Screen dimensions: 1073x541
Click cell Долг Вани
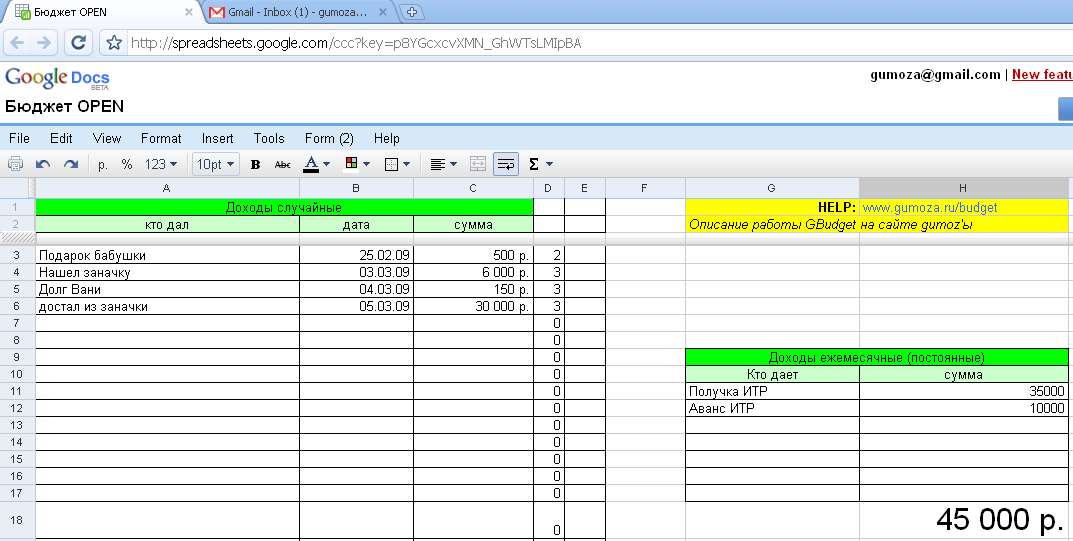click(x=167, y=289)
